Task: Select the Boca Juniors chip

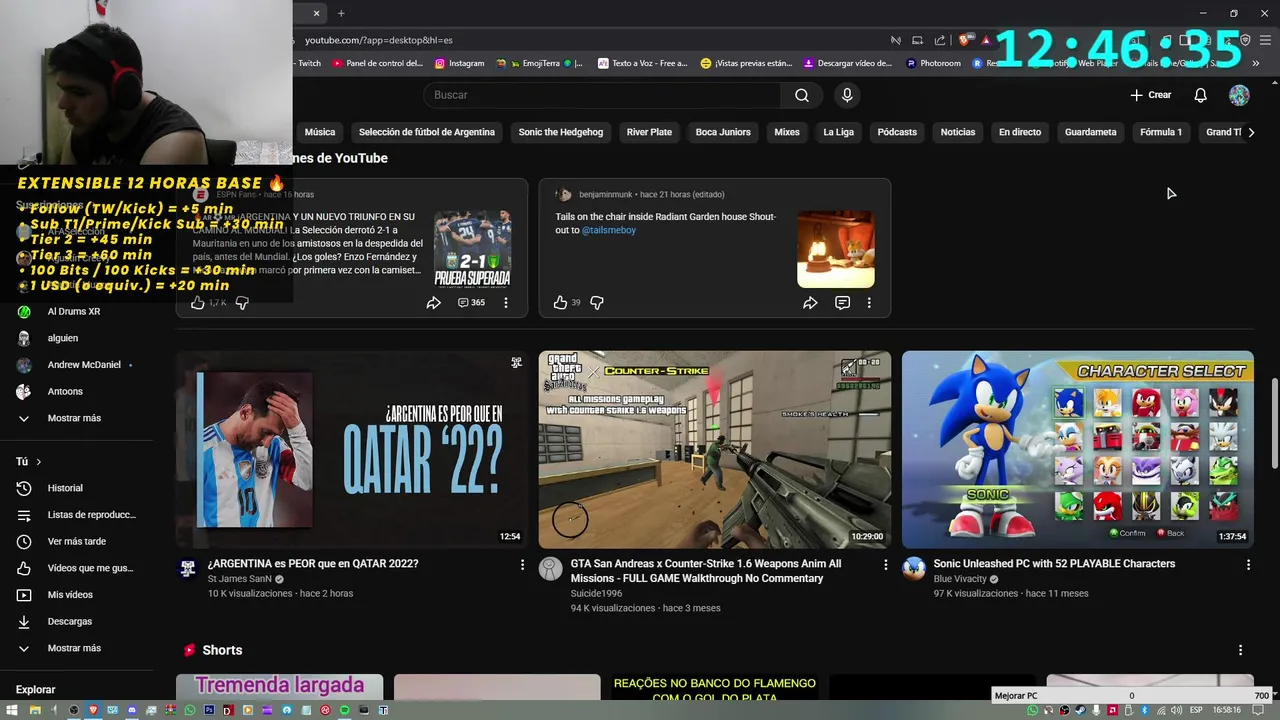Action: (723, 132)
